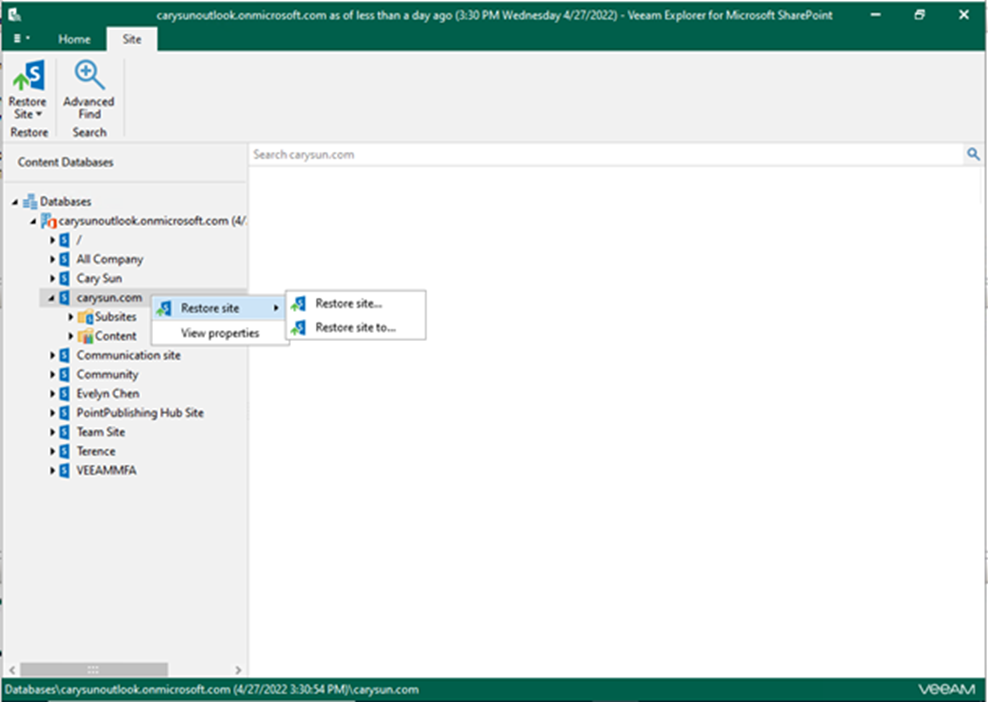
Task: Click the Restore Site ribbon icon
Action: coord(29,76)
